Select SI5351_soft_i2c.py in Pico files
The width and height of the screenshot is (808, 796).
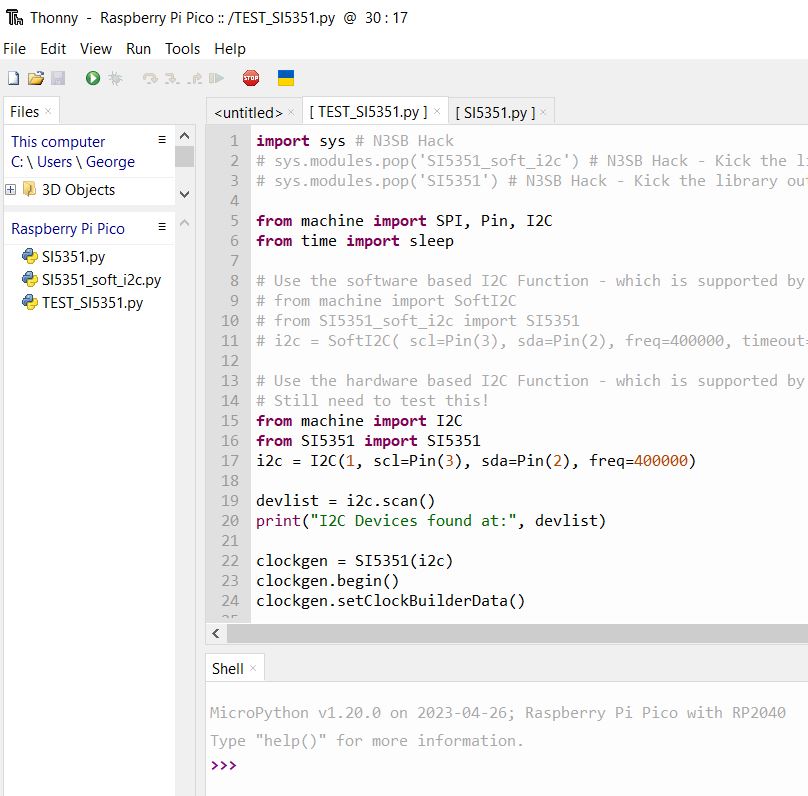(x=101, y=280)
